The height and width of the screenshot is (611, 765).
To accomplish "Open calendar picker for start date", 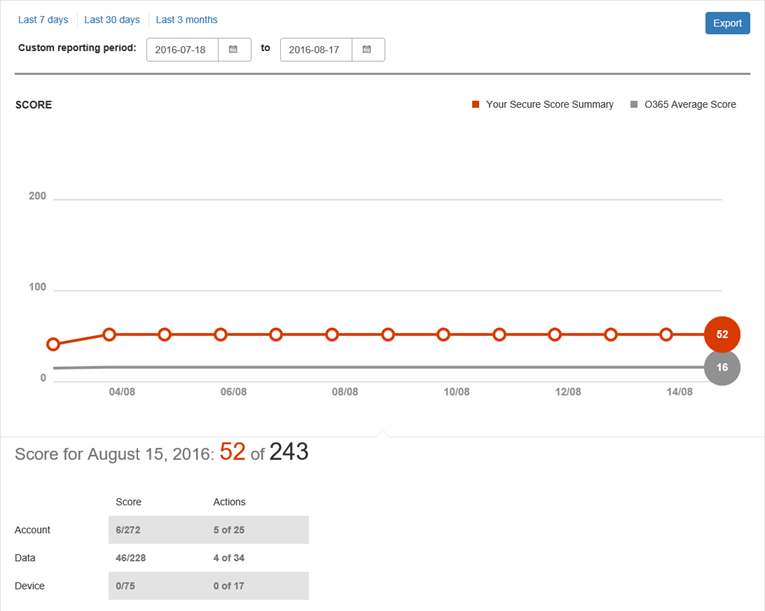I will point(233,50).
